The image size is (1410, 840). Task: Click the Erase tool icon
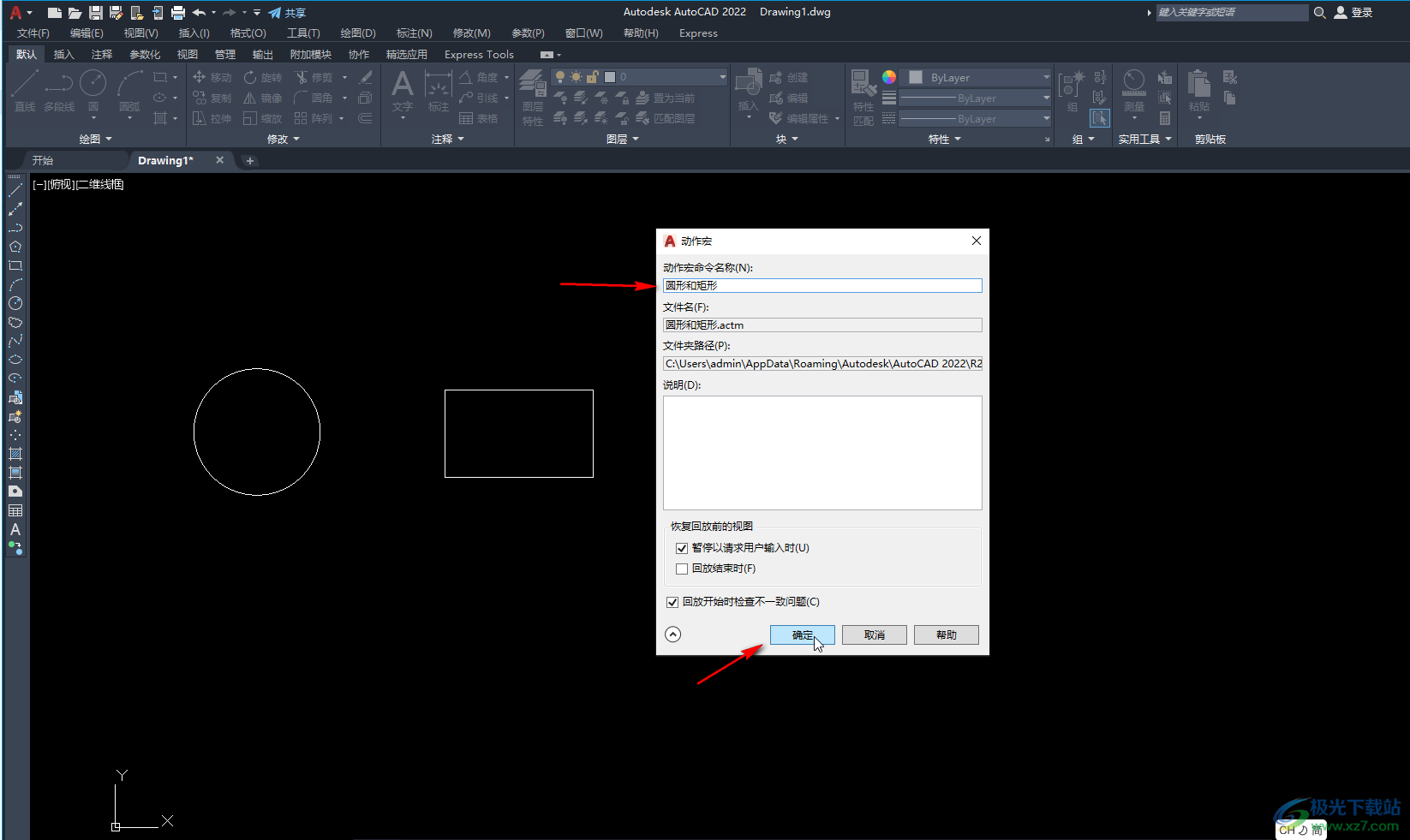[x=366, y=77]
